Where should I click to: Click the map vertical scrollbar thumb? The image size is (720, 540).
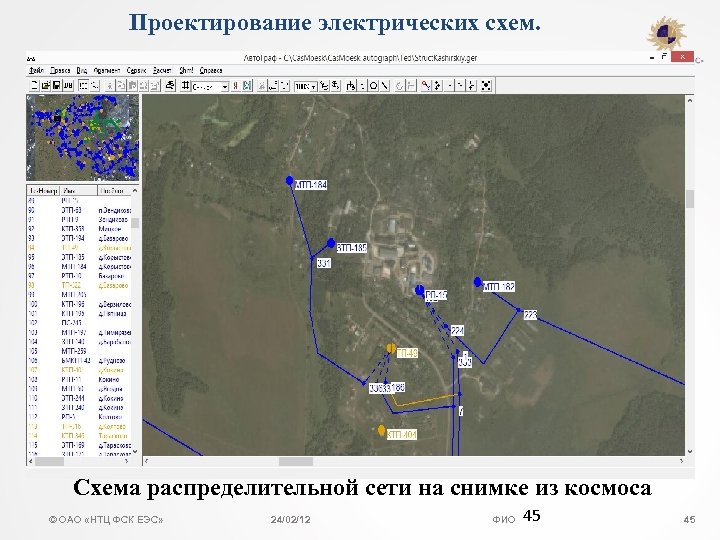click(690, 199)
